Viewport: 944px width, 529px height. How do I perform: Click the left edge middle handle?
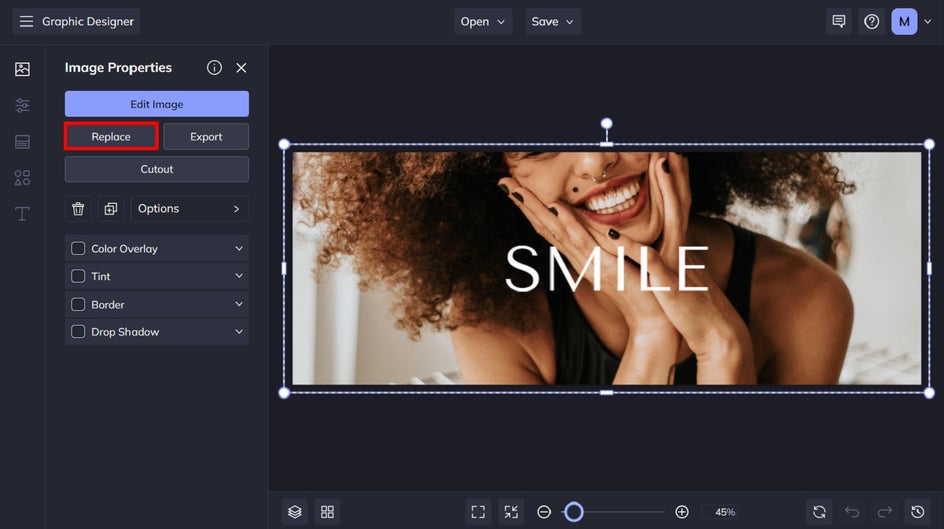(284, 268)
